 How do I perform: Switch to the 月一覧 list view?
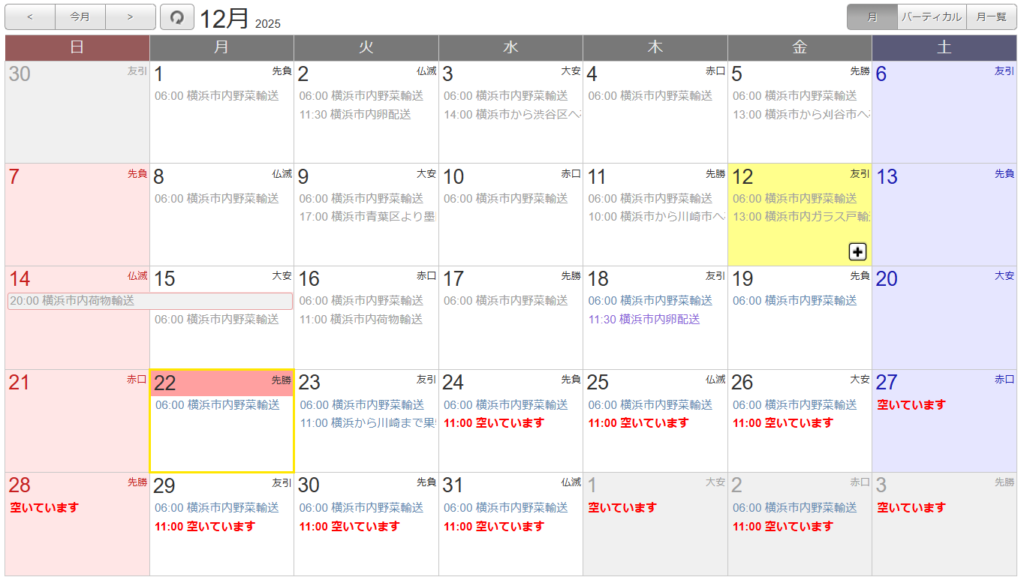coord(991,17)
